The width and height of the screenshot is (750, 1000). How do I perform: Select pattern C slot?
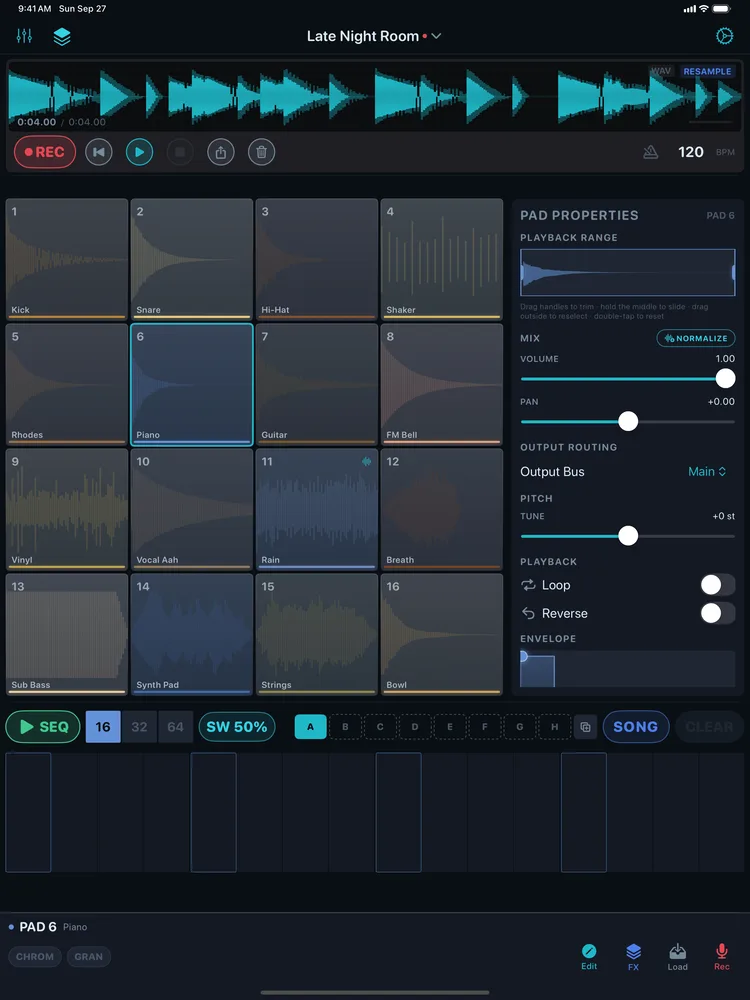pos(380,726)
